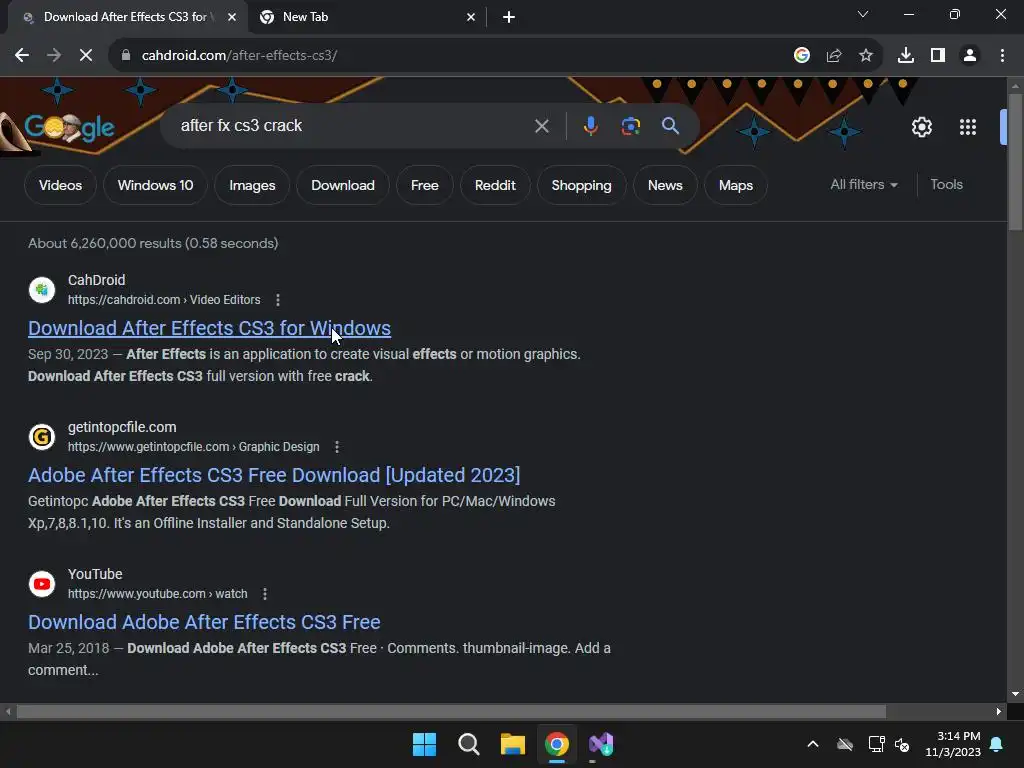Open the Windows Start menu
The width and height of the screenshot is (1024, 768).
[x=424, y=744]
